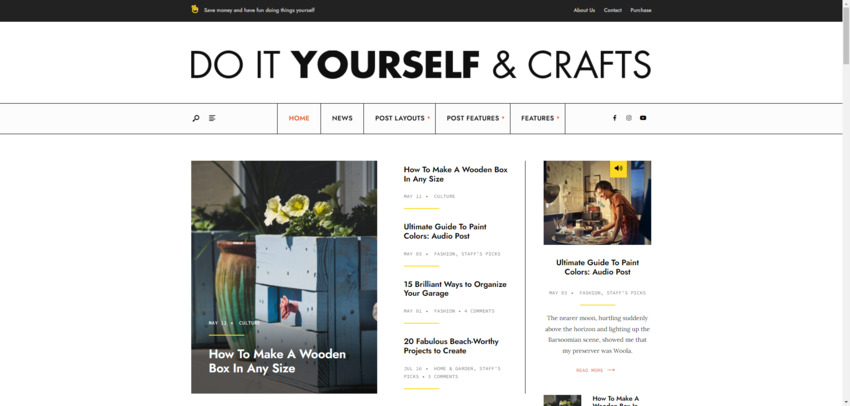This screenshot has height=406, width=850.
Task: Expand the Features dropdown menu
Action: (x=538, y=118)
